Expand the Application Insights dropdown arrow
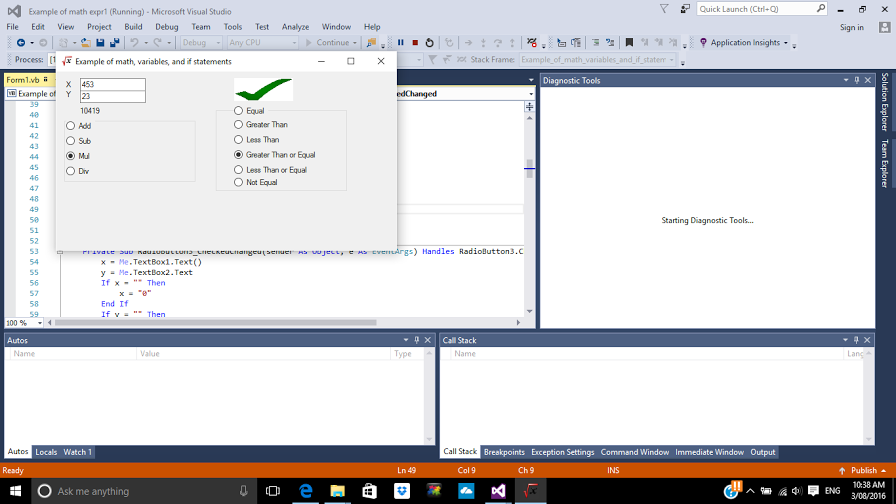 click(x=786, y=43)
